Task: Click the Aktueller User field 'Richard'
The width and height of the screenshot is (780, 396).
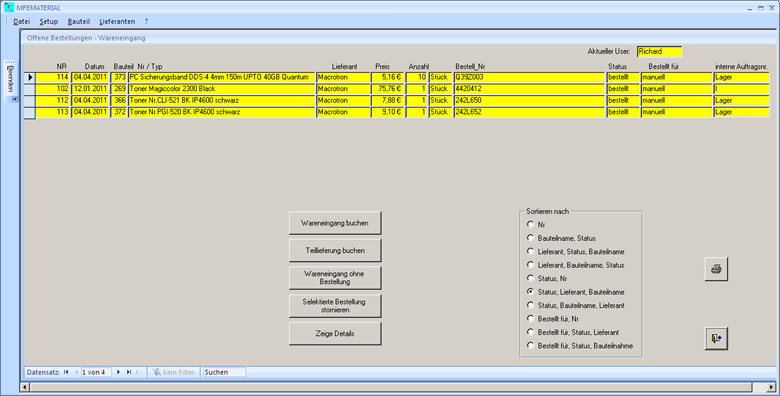Action: pos(659,52)
